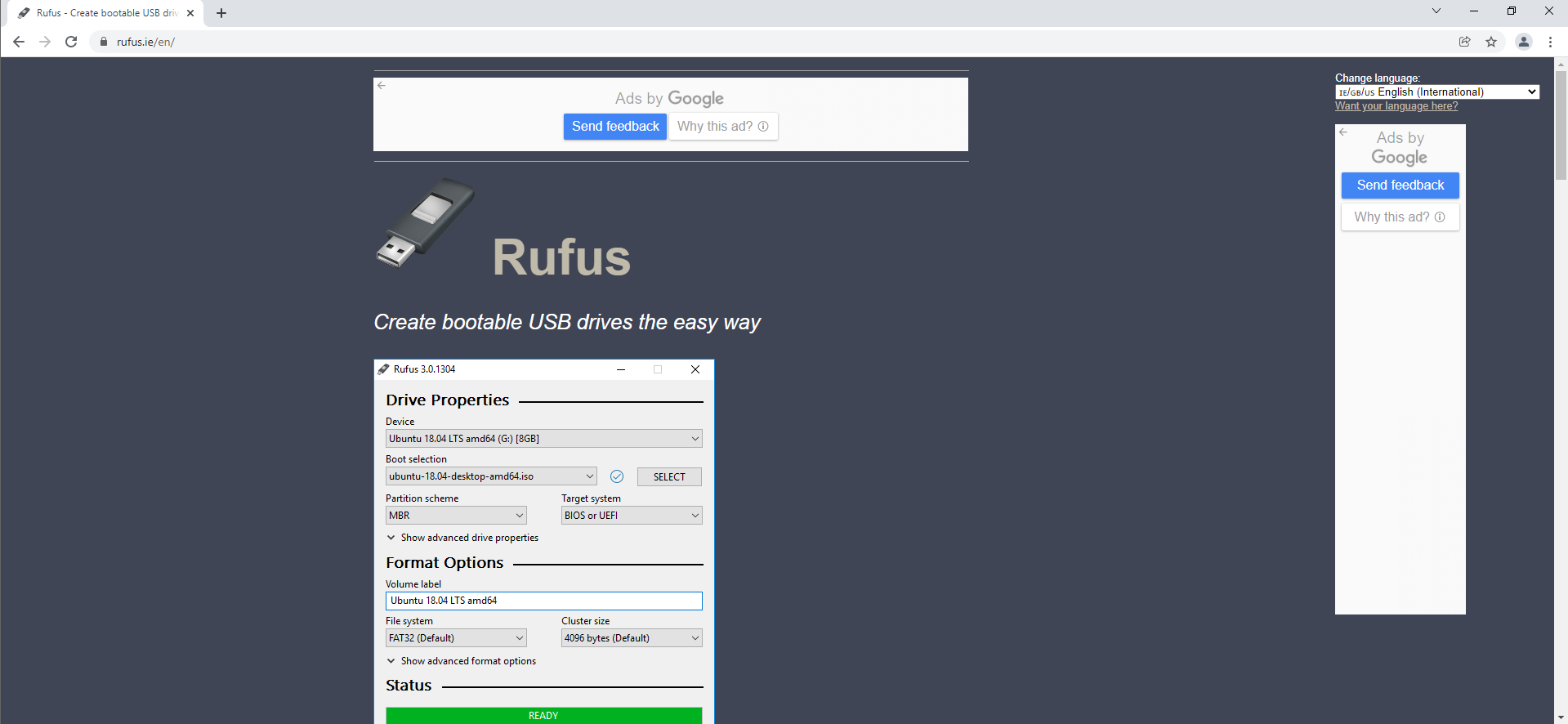Viewport: 1568px width, 724px height.
Task: Open the Device dropdown in Rufus screenshot
Action: click(543, 439)
